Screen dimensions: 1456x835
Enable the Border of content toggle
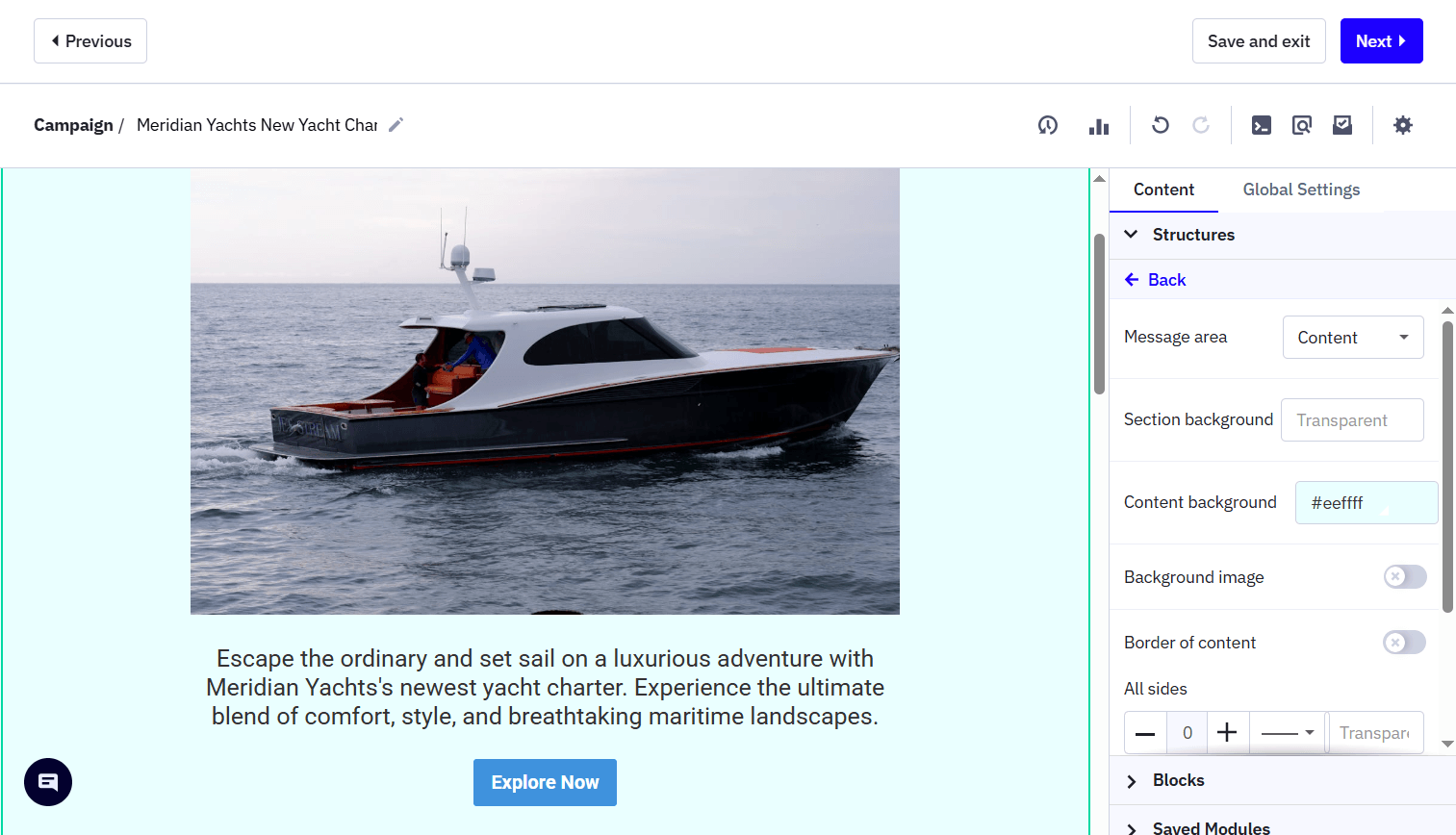click(1404, 642)
